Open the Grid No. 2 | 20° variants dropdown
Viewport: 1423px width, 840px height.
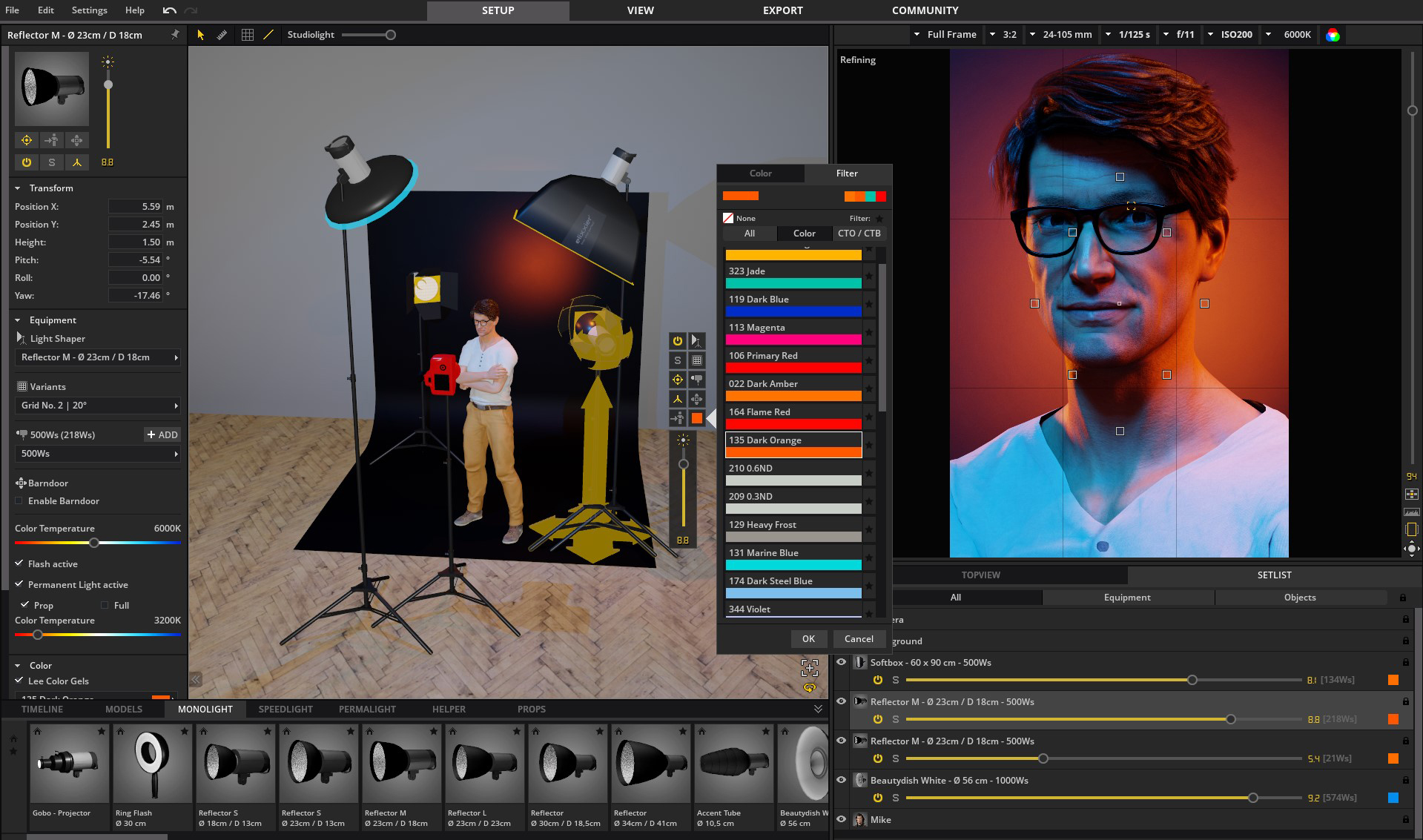click(x=98, y=406)
